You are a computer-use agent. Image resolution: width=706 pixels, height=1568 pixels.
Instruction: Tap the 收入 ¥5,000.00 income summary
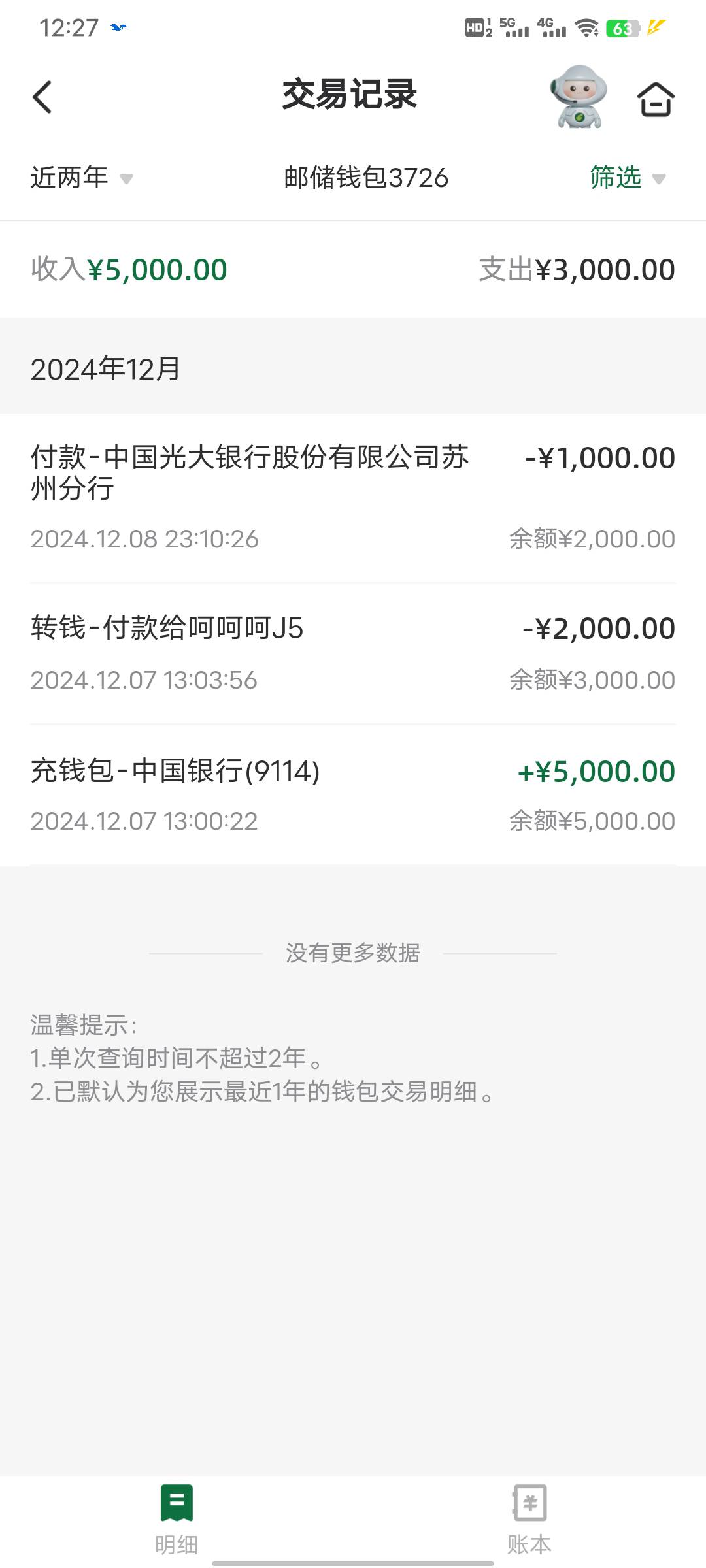click(129, 270)
